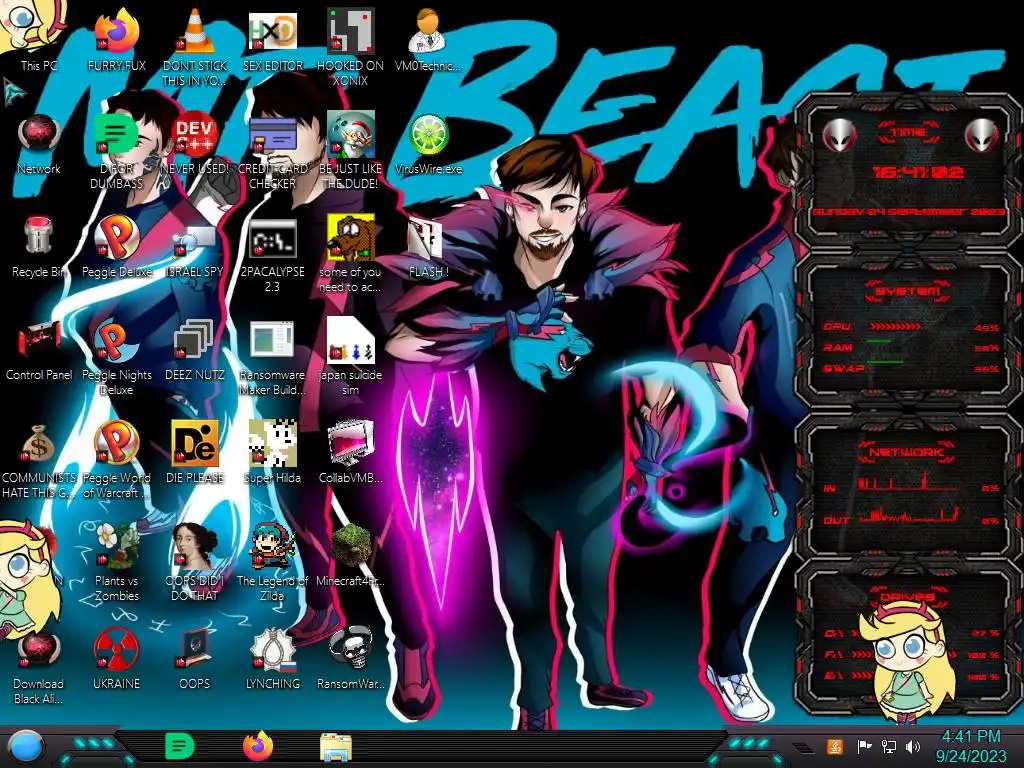Select the CollabVMB... monitor icon
Viewport: 1024px width, 768px height.
(350, 453)
